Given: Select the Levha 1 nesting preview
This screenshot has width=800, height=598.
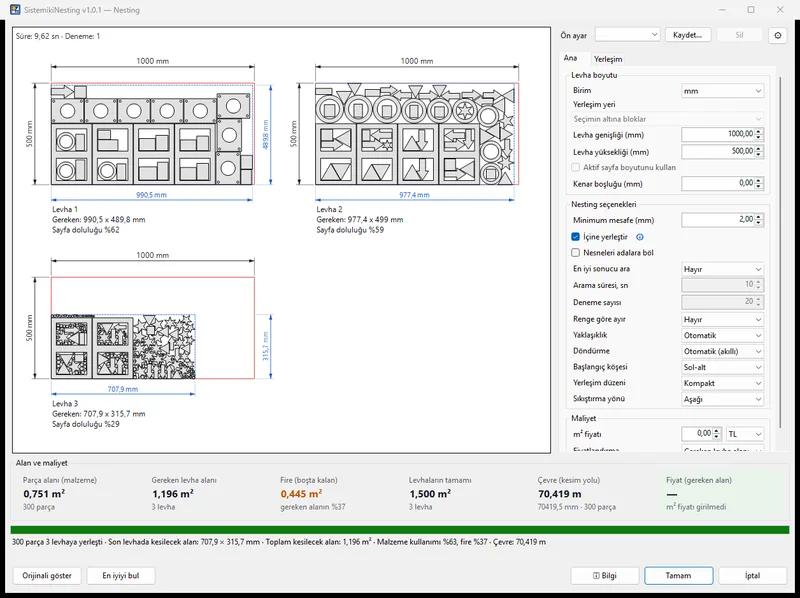Looking at the screenshot, I should [153, 134].
